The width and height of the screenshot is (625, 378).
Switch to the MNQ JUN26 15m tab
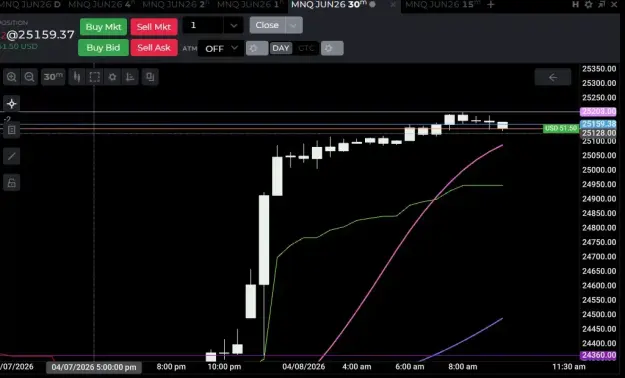tap(442, 5)
